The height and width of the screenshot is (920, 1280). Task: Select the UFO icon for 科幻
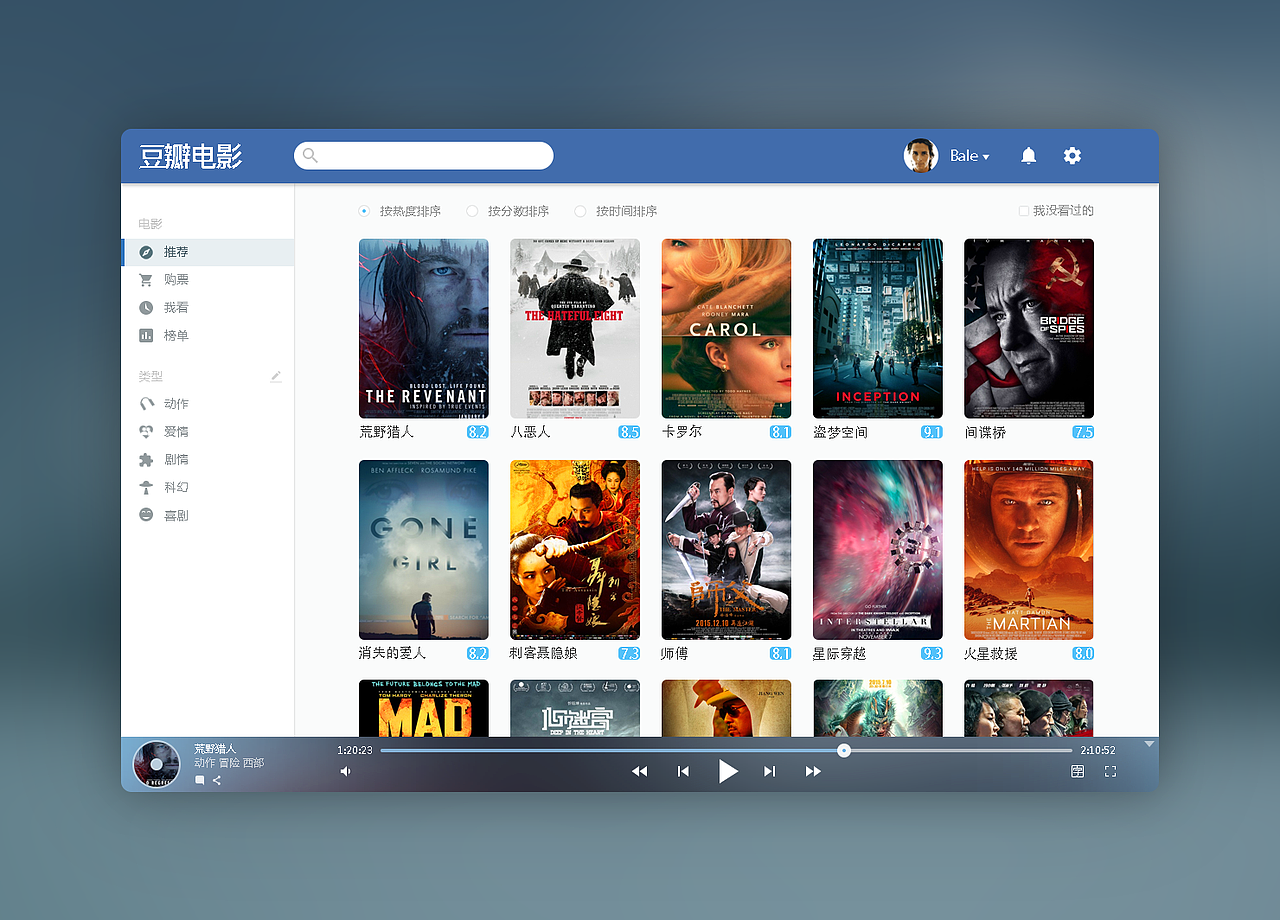click(x=146, y=488)
